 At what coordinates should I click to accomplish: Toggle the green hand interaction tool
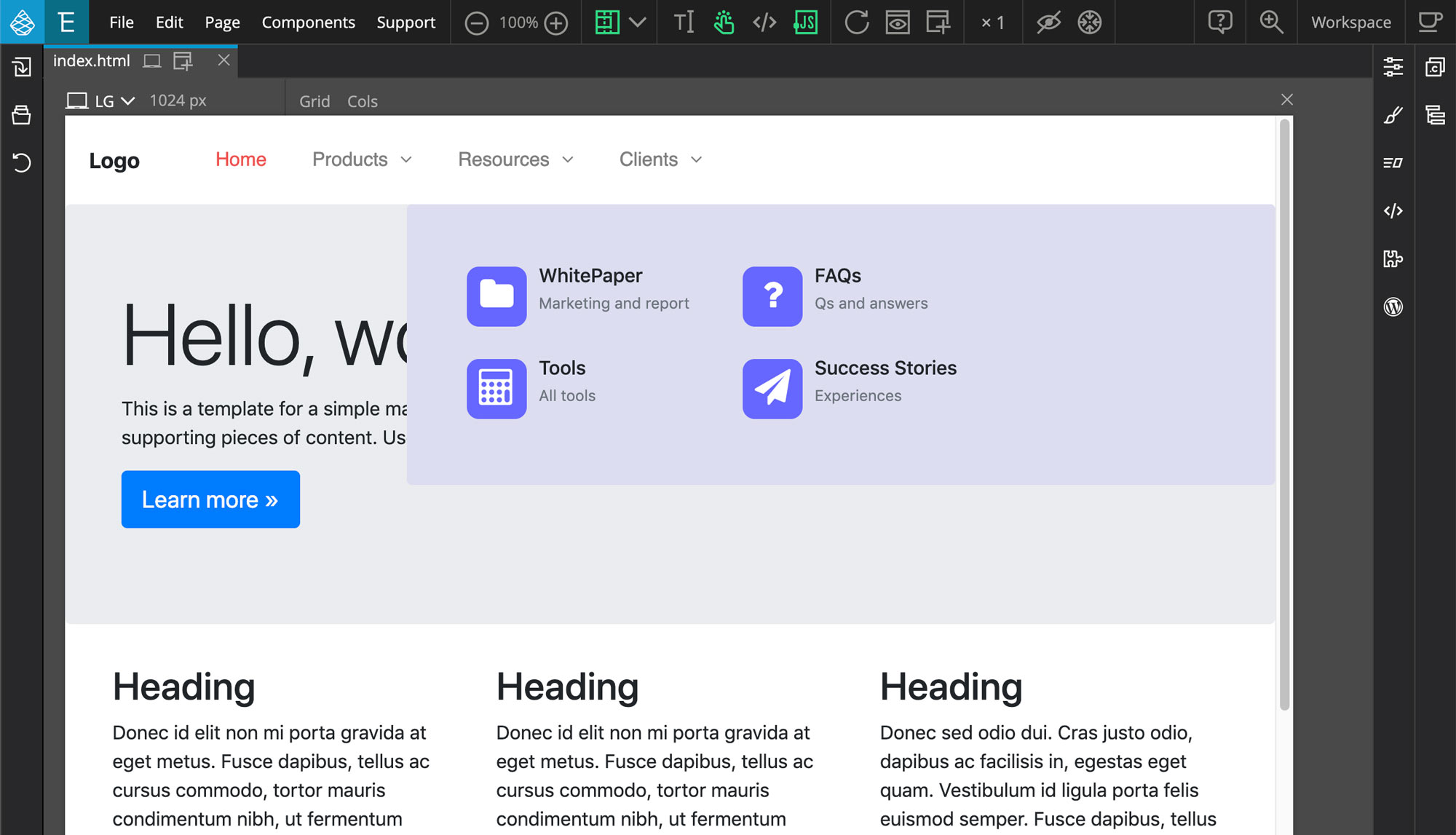click(724, 23)
